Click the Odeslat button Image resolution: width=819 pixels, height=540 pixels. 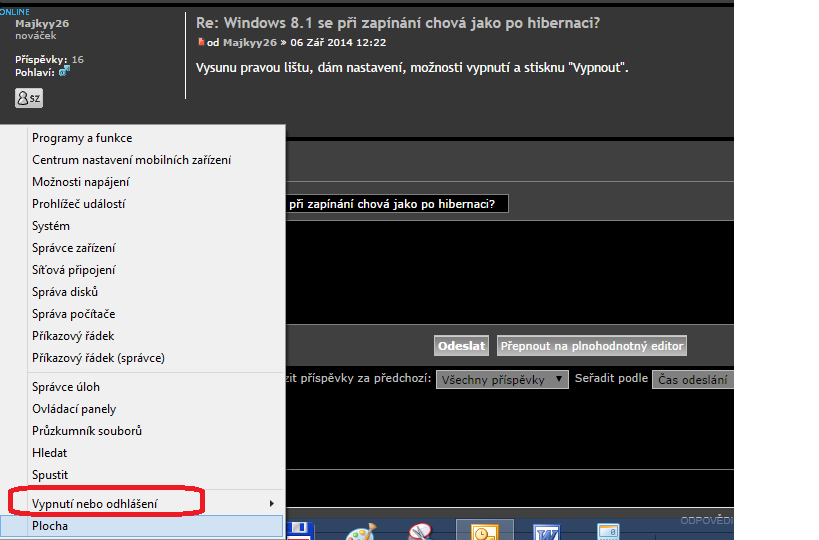[x=461, y=346]
